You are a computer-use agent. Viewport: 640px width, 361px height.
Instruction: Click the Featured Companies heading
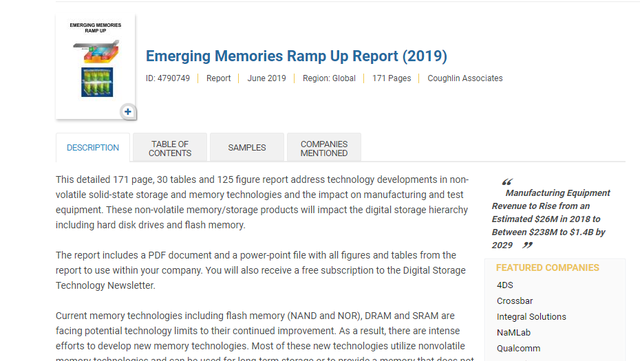pyautogui.click(x=547, y=268)
